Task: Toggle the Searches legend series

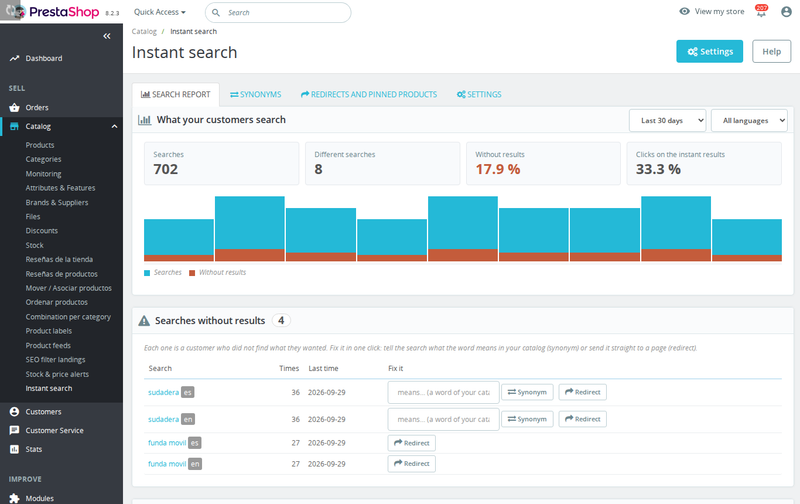Action: click(x=163, y=272)
